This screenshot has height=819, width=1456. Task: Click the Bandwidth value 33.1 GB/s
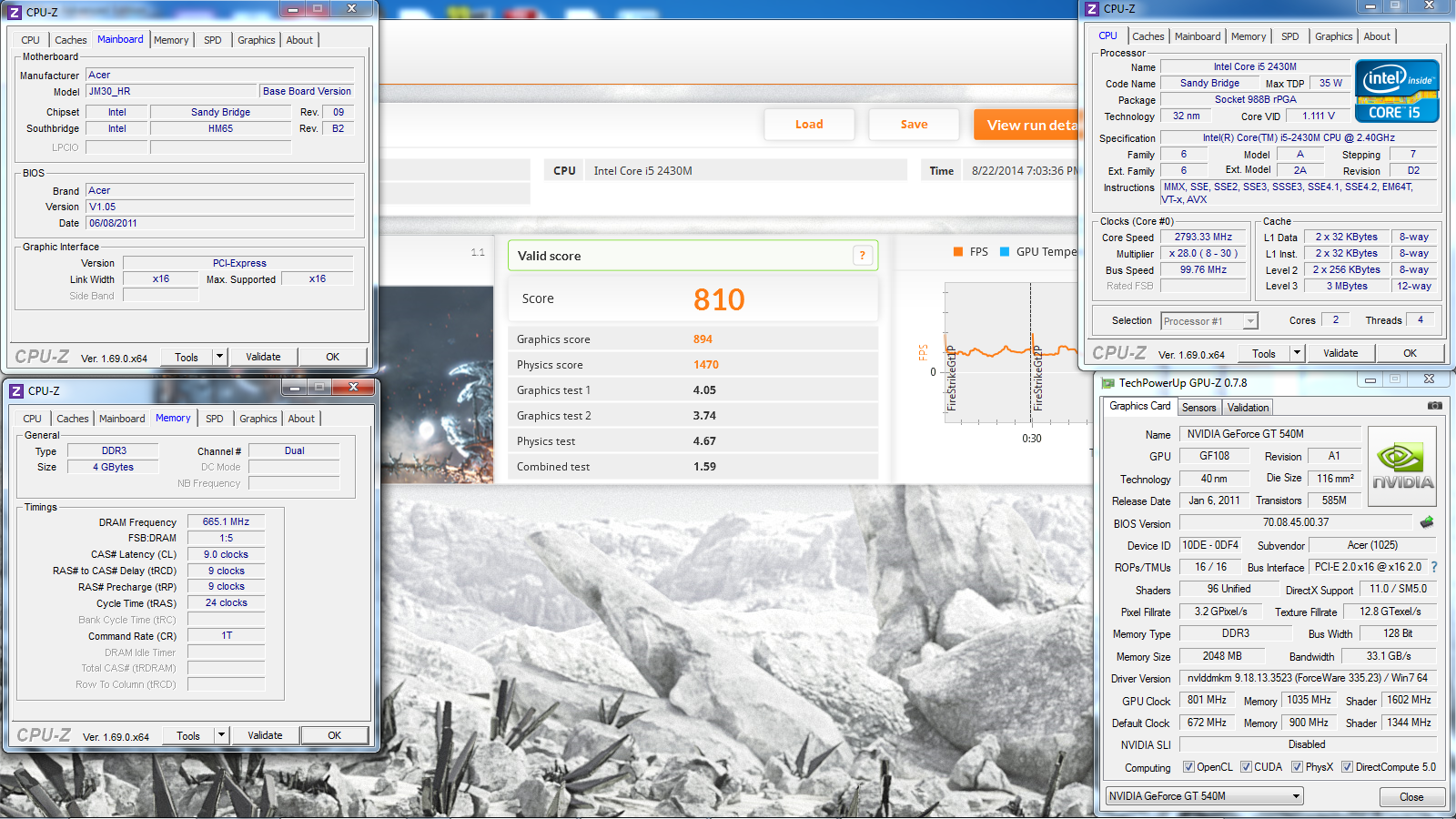1389,656
